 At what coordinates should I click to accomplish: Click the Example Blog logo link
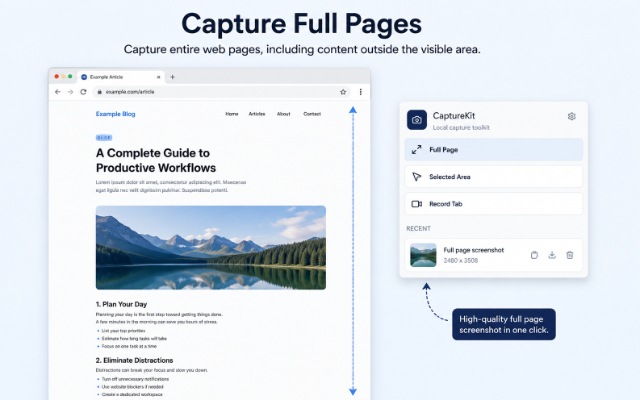pyautogui.click(x=116, y=114)
